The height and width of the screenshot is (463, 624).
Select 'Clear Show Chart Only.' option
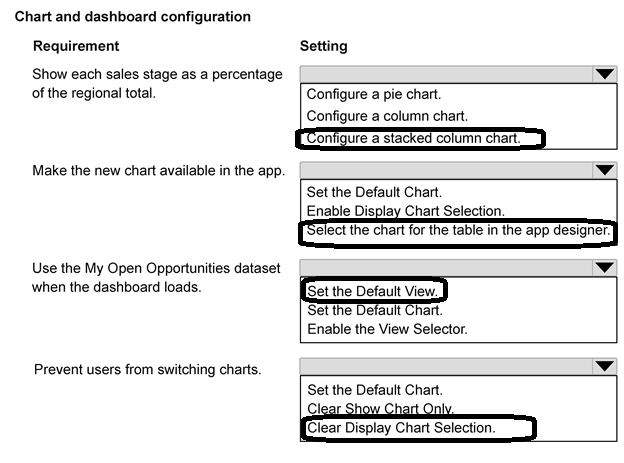[380, 408]
